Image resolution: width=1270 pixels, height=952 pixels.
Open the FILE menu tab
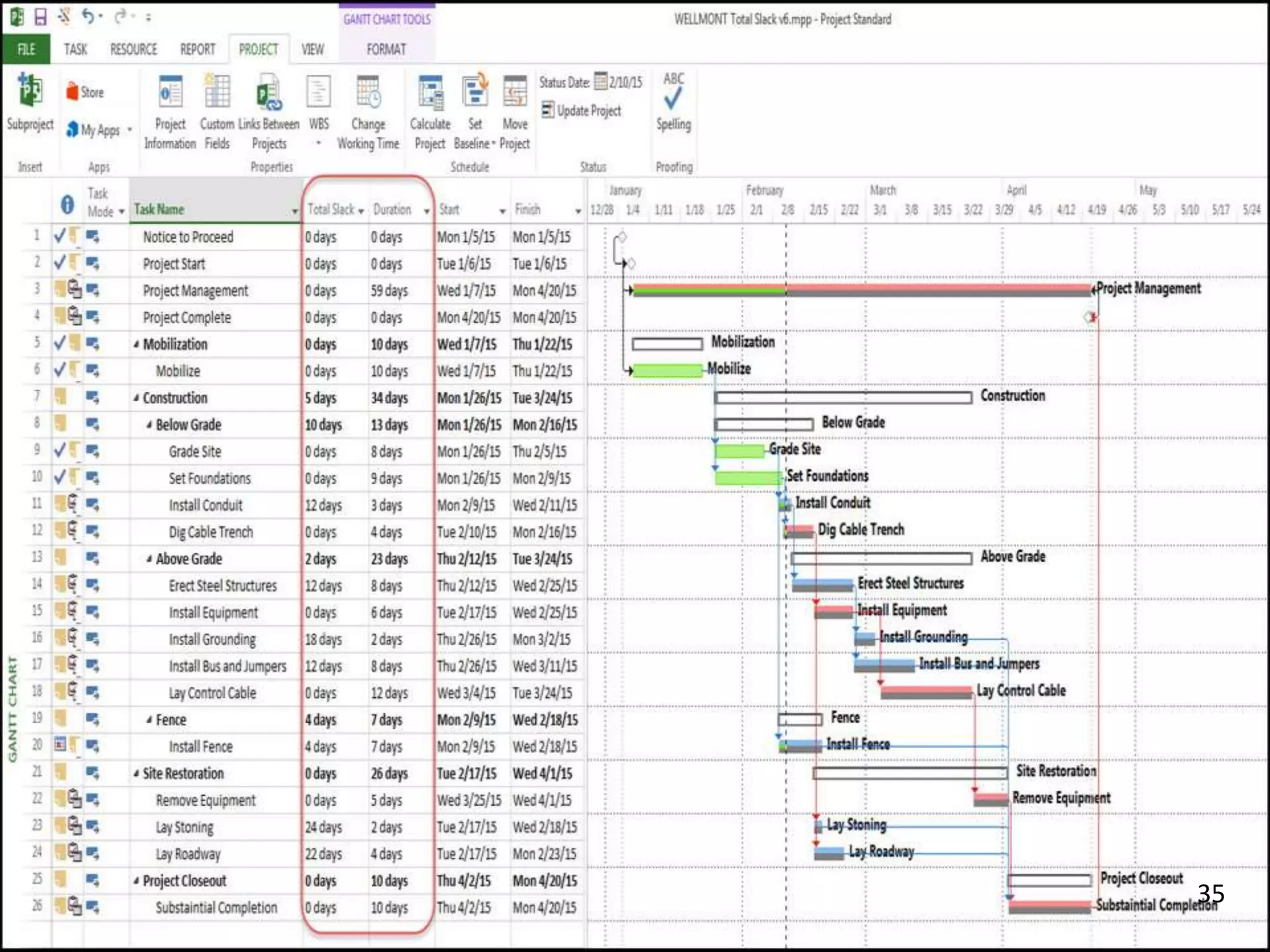coord(26,49)
